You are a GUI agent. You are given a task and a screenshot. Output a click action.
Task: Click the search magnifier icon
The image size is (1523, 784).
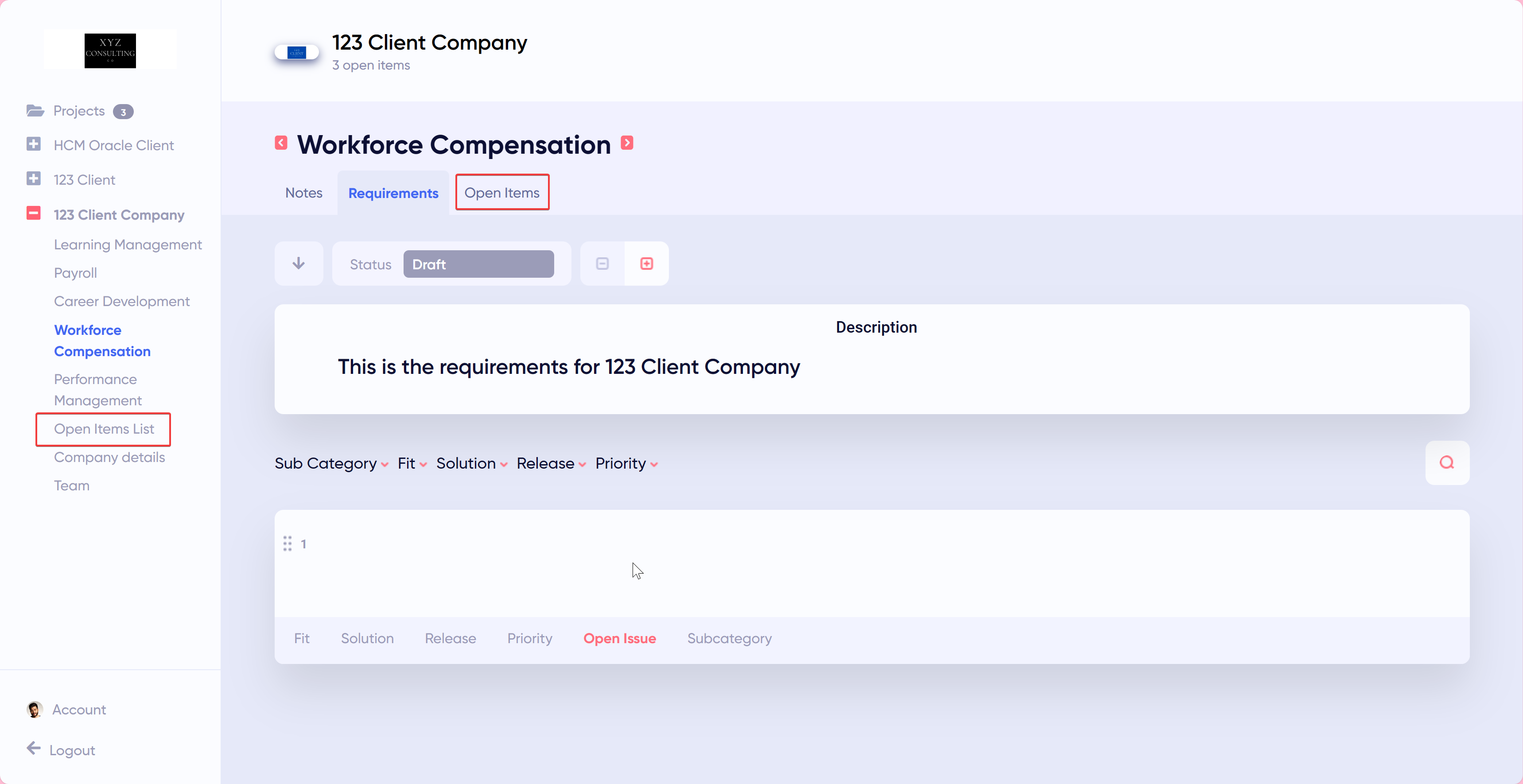click(1446, 463)
